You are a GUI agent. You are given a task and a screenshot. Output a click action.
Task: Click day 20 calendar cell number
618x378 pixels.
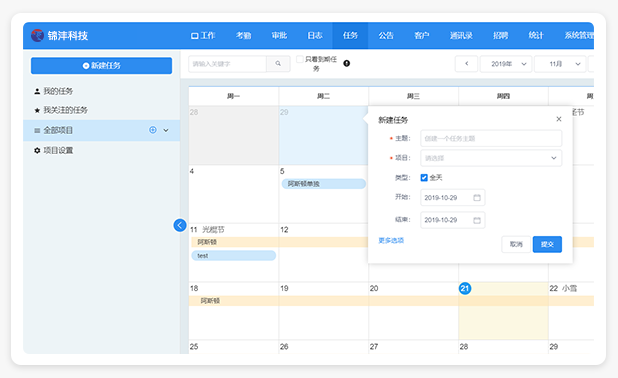pyautogui.click(x=374, y=288)
